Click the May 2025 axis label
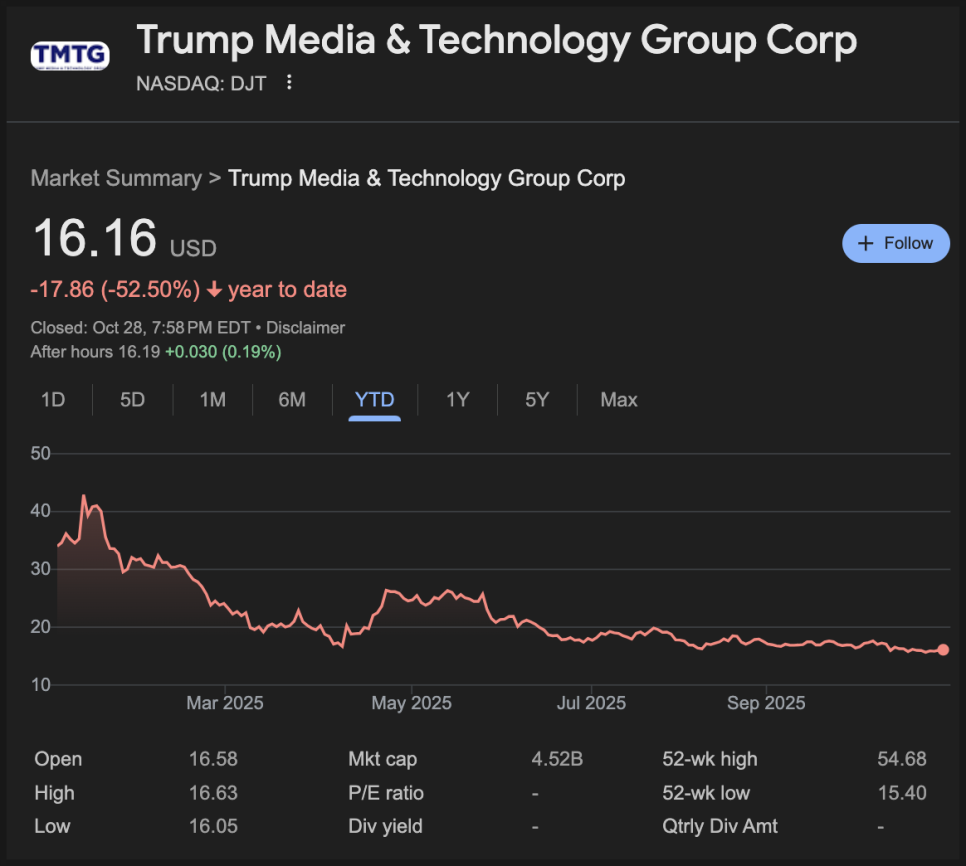 click(x=411, y=703)
